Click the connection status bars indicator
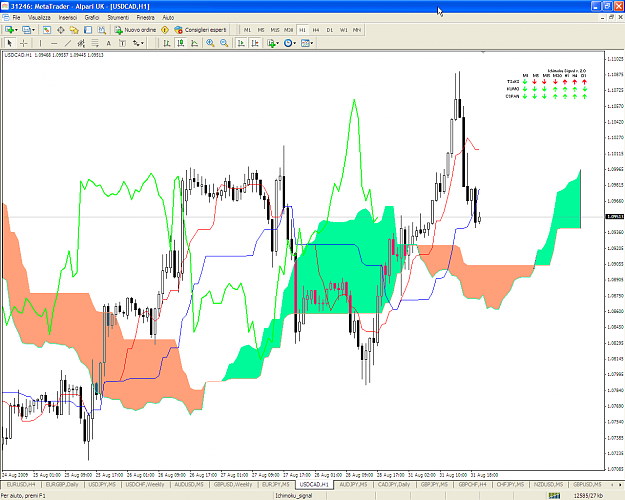Image resolution: width=625 pixels, height=500 pixels. tap(554, 496)
